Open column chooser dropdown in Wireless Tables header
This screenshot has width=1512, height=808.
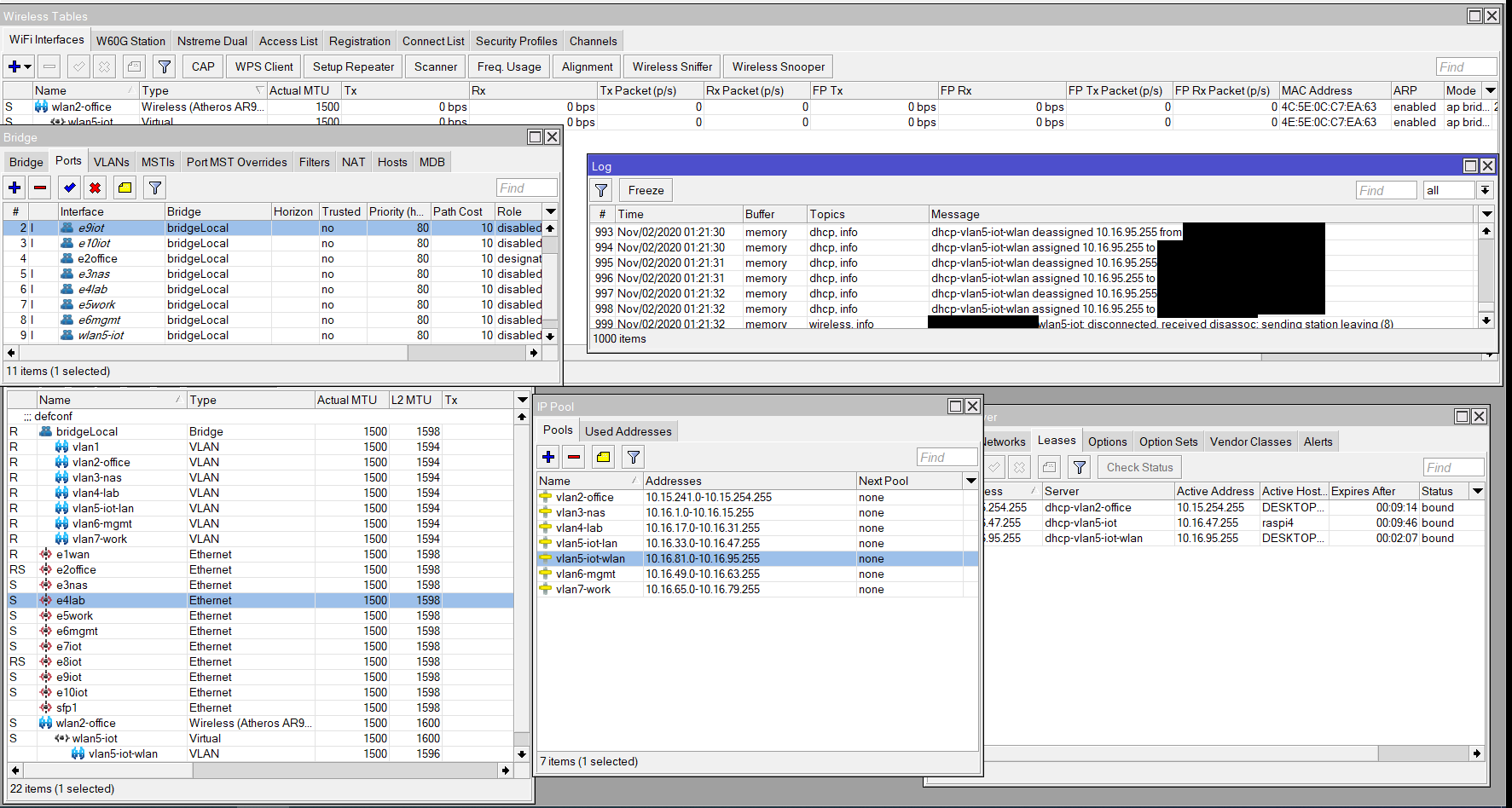pos(1491,90)
